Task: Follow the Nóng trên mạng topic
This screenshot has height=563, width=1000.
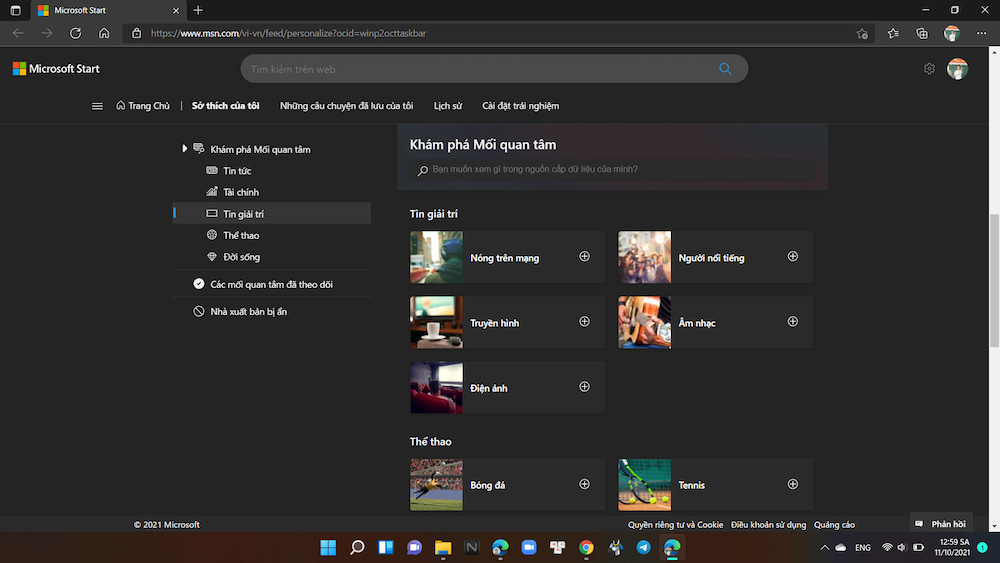Action: [x=585, y=257]
